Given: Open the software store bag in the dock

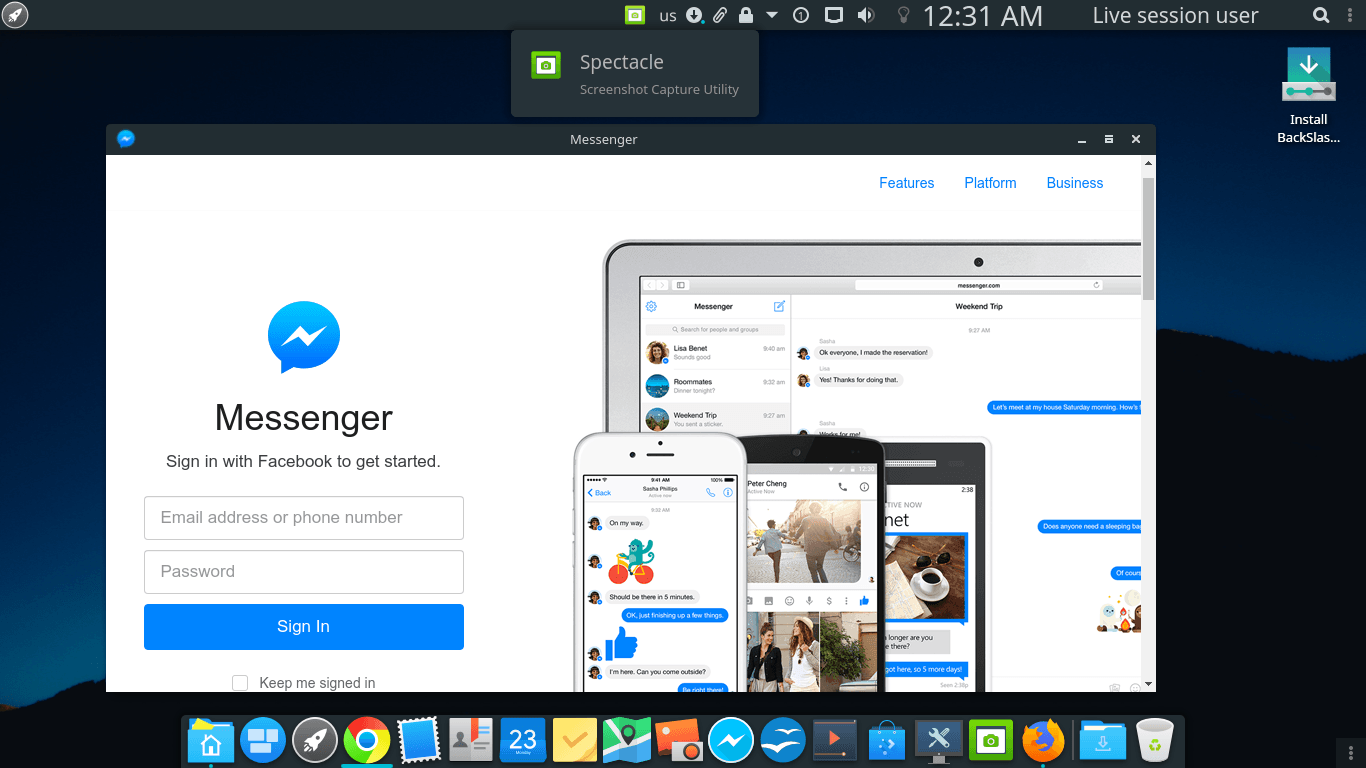Looking at the screenshot, I should coord(887,741).
